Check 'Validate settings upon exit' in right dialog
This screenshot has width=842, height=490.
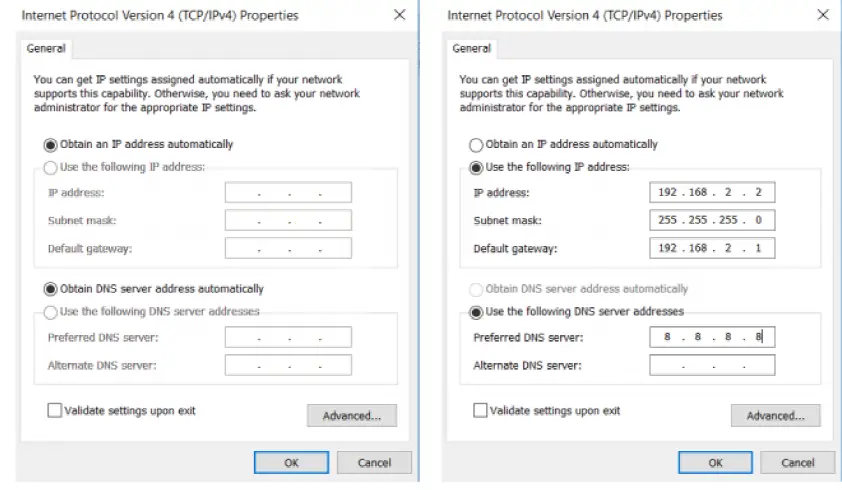tap(480, 410)
